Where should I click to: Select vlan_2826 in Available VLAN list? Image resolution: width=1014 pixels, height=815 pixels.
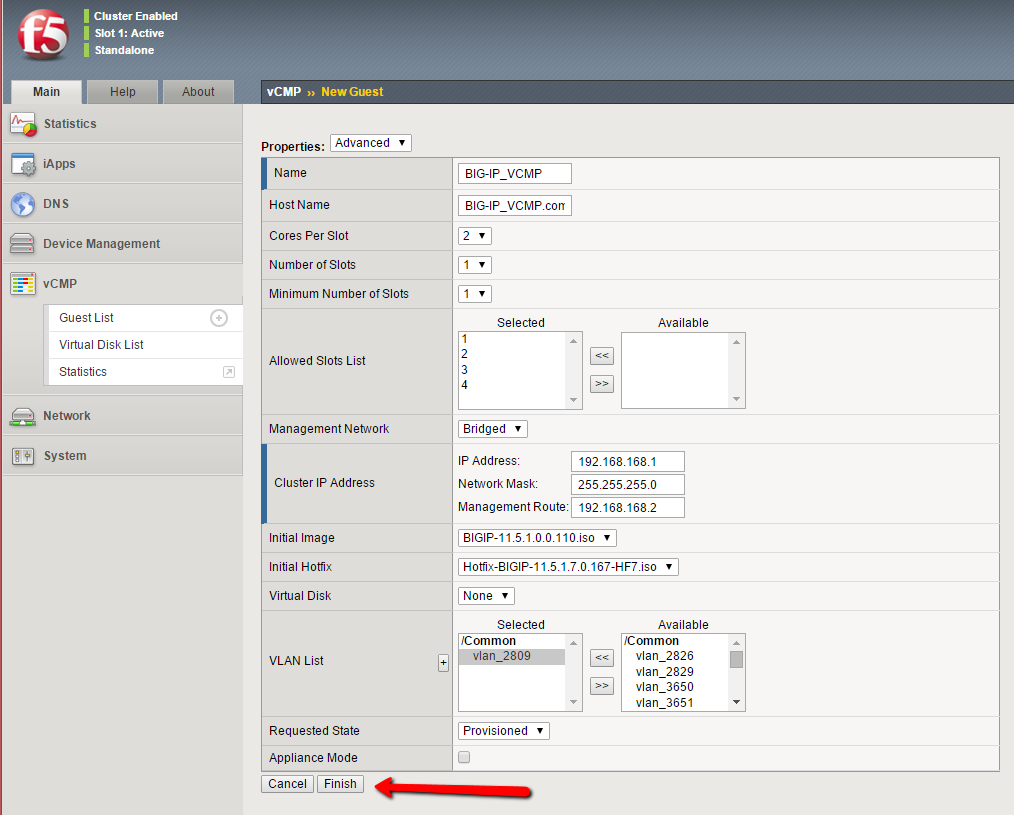pyautogui.click(x=664, y=656)
